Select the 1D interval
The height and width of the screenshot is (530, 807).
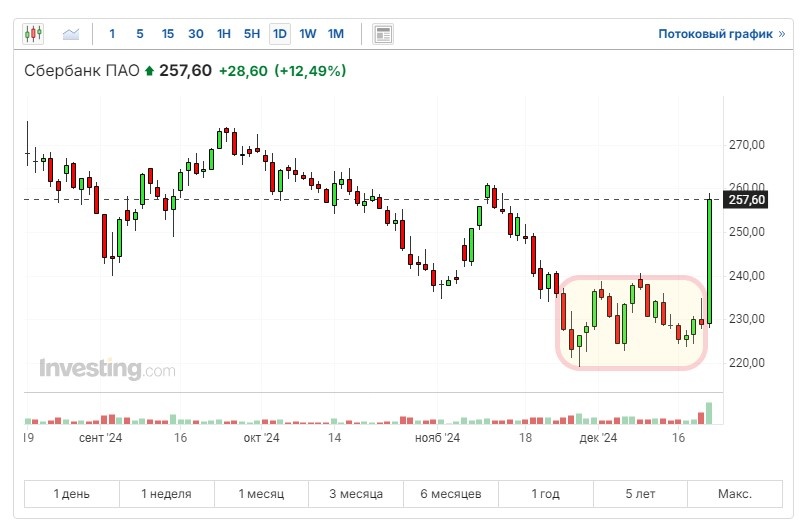tap(280, 34)
